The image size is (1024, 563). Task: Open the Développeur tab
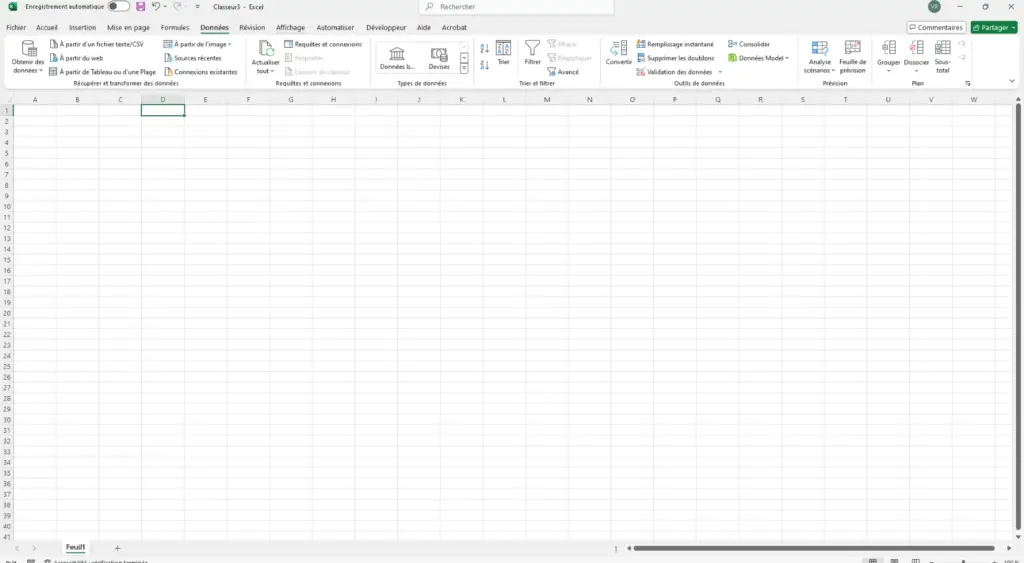coord(386,27)
